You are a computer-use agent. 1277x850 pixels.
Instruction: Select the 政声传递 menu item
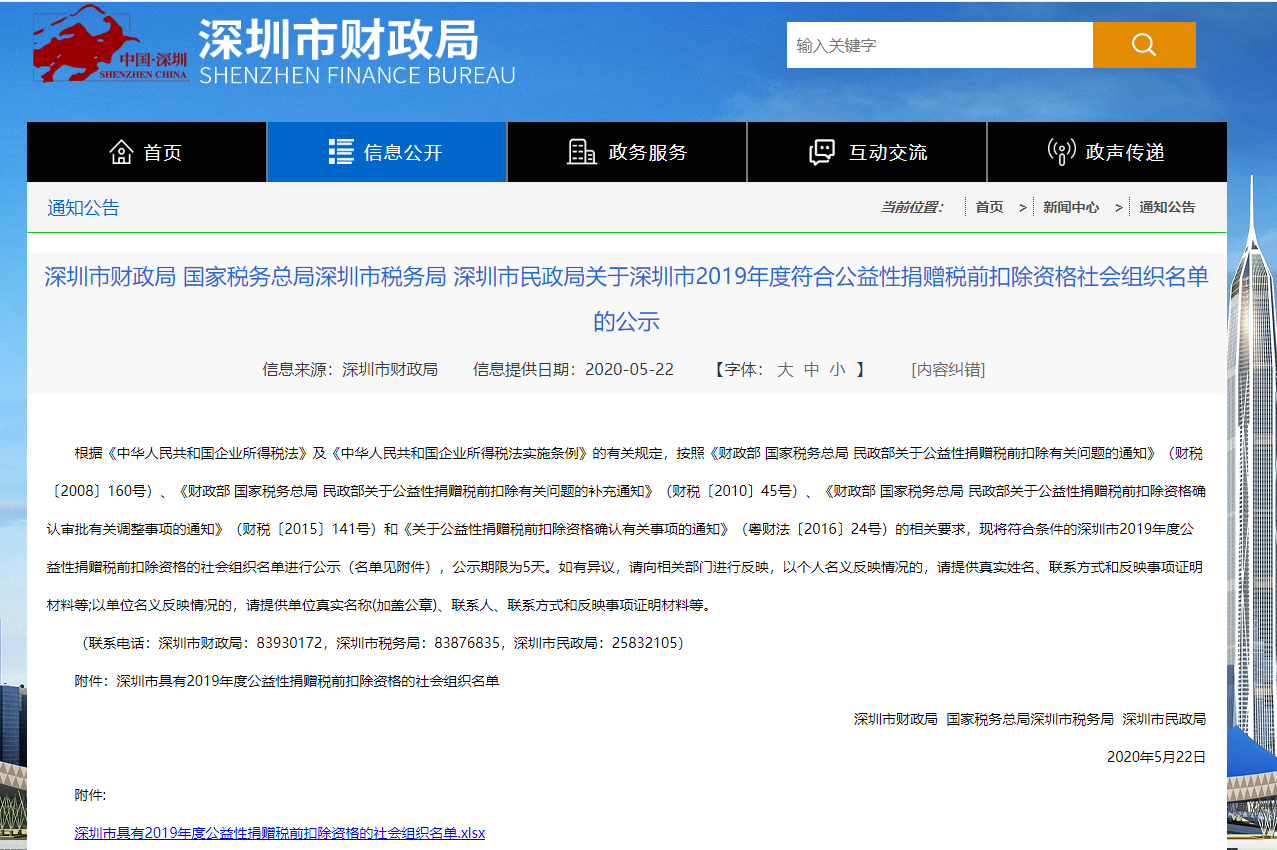click(x=1125, y=153)
